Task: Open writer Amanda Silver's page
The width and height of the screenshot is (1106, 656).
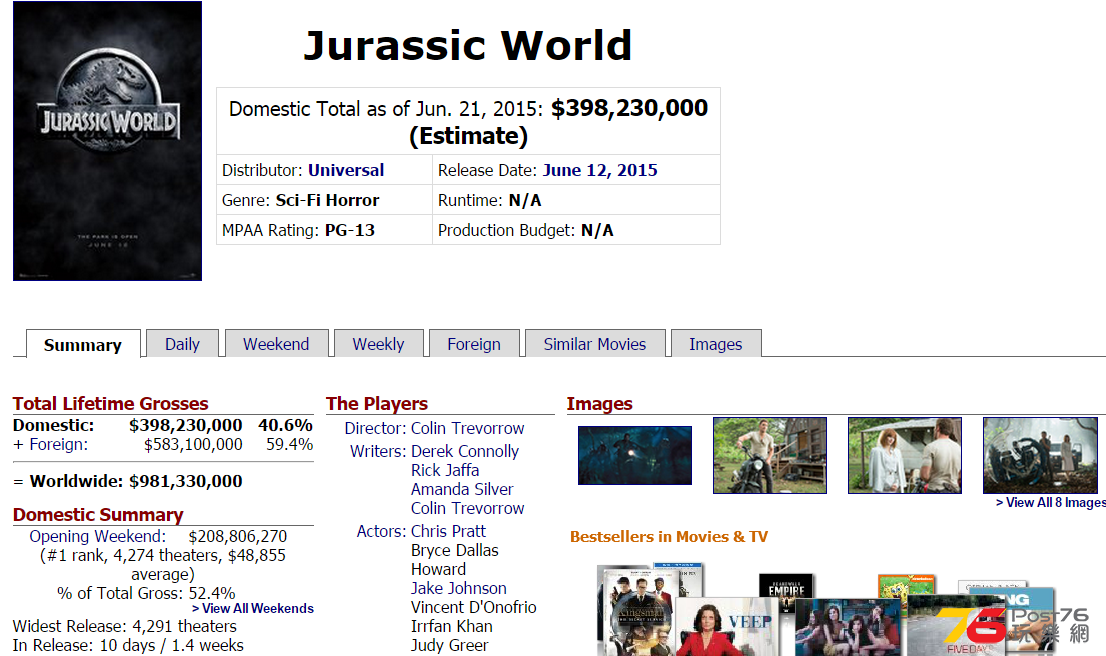Action: click(462, 489)
